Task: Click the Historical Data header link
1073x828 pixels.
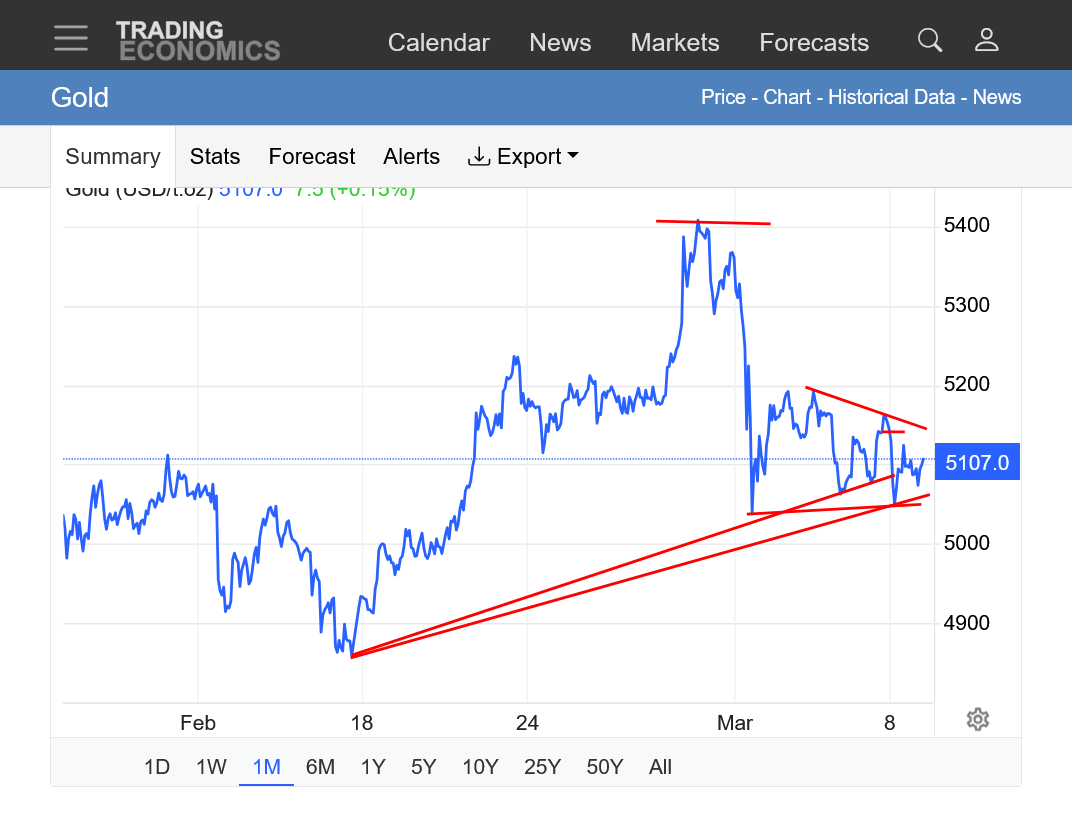Action: (893, 97)
